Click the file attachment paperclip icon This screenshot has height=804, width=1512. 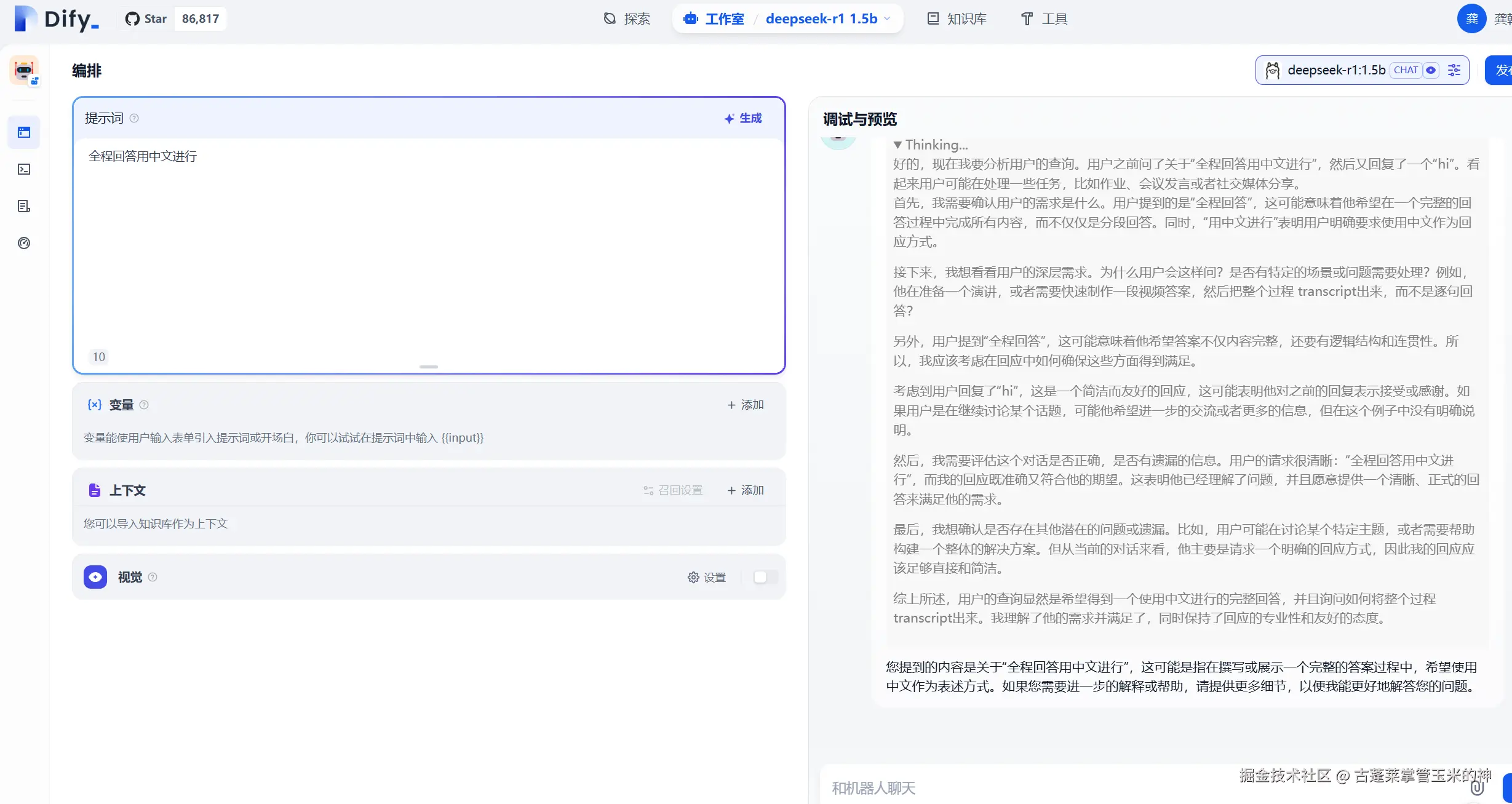[1477, 788]
